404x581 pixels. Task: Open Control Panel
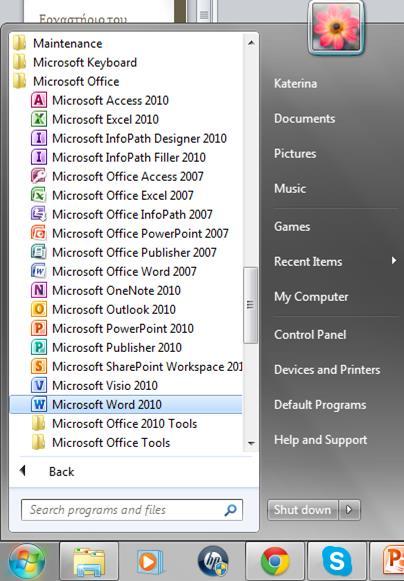[x=310, y=335]
